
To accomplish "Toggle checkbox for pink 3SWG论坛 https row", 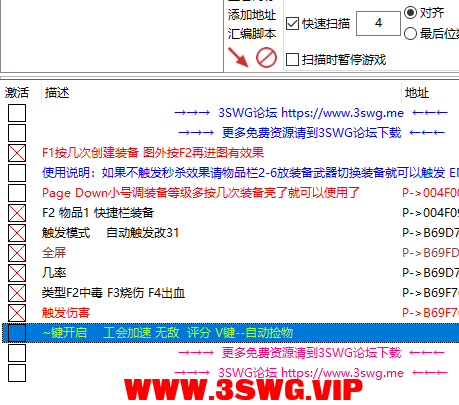I will point(17,373).
